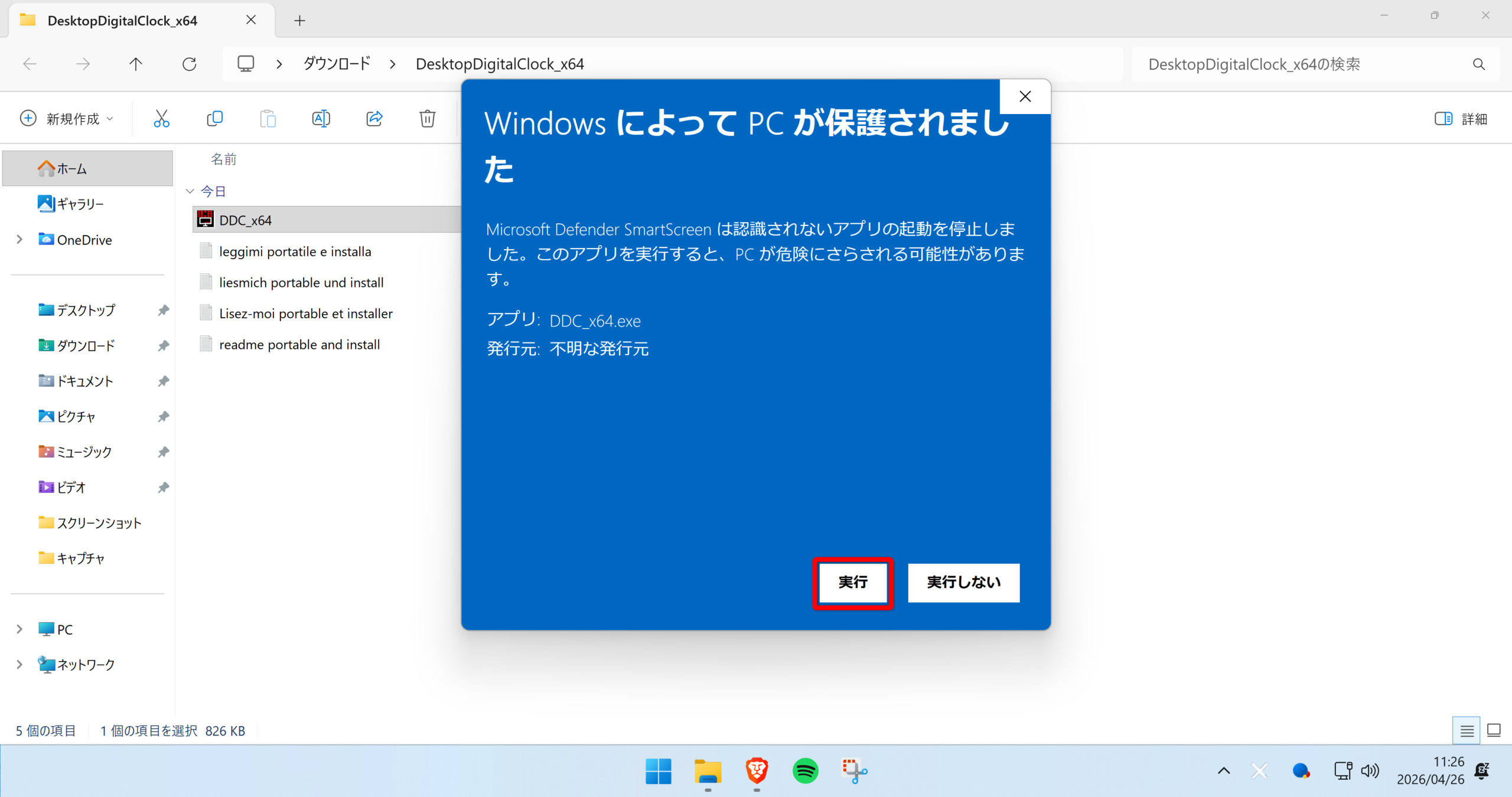Open Brave browser from the taskbar
1512x797 pixels.
(x=757, y=770)
